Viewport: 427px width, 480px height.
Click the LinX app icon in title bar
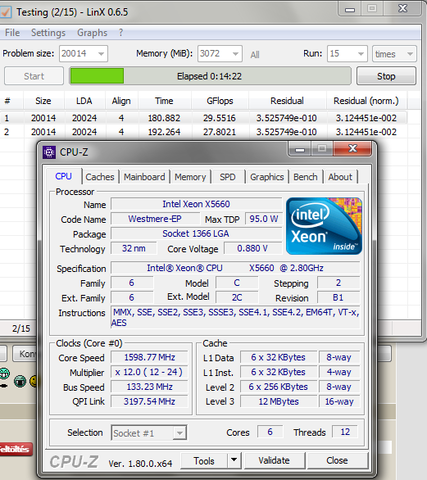coord(5,12)
